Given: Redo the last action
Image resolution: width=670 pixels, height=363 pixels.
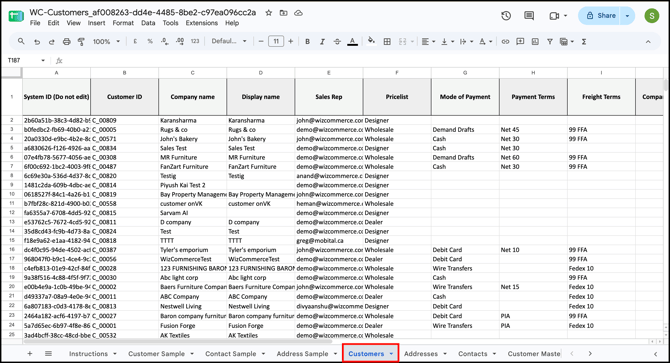Looking at the screenshot, I should 52,41.
